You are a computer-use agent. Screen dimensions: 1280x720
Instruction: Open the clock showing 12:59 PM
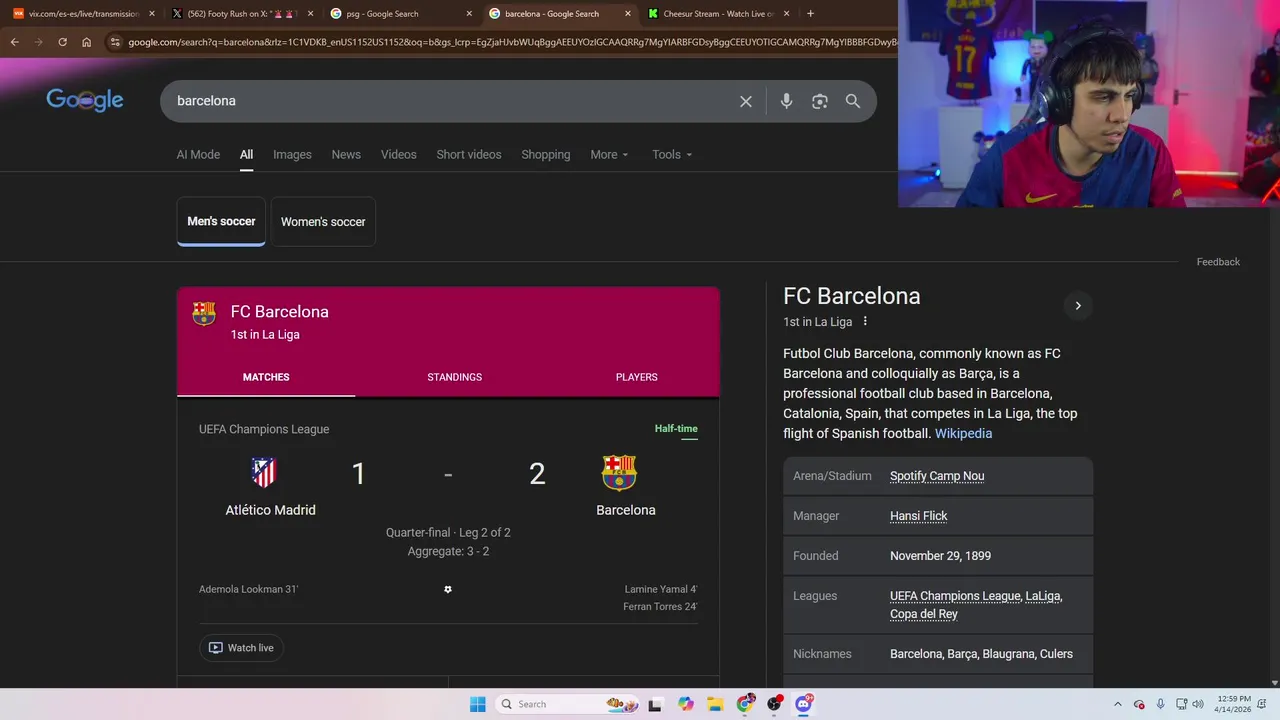pos(1236,704)
